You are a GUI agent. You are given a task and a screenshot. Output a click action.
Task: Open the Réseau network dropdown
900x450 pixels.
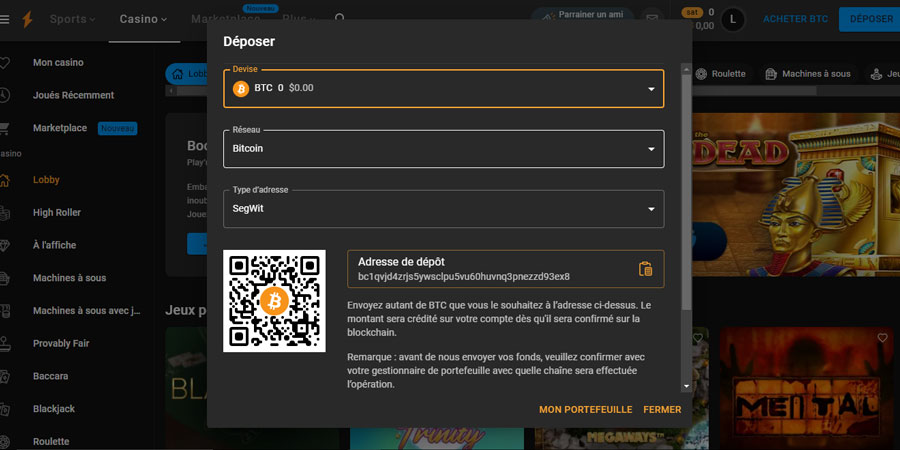tap(444, 149)
